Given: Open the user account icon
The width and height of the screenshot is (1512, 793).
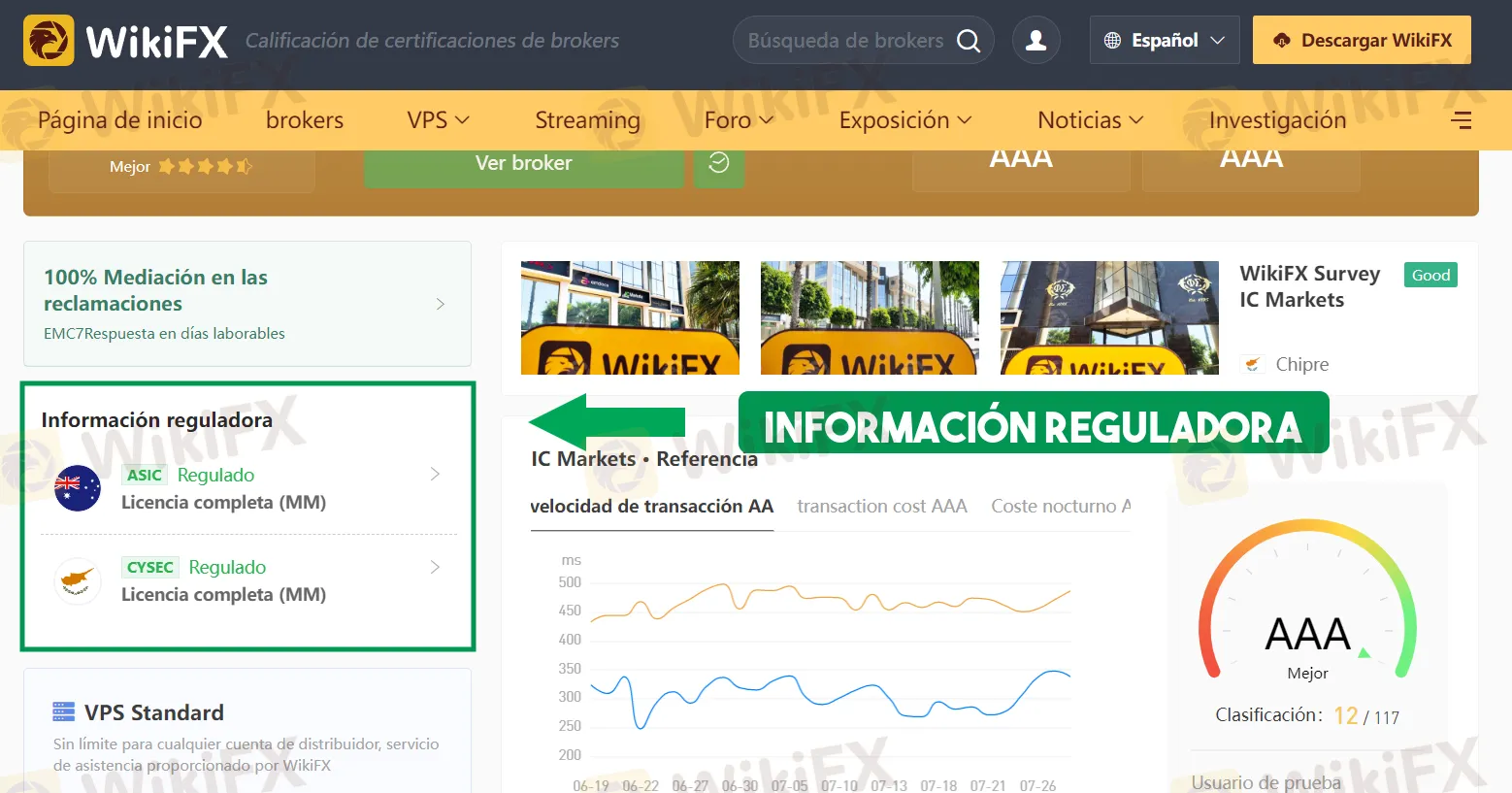Looking at the screenshot, I should coord(1036,41).
